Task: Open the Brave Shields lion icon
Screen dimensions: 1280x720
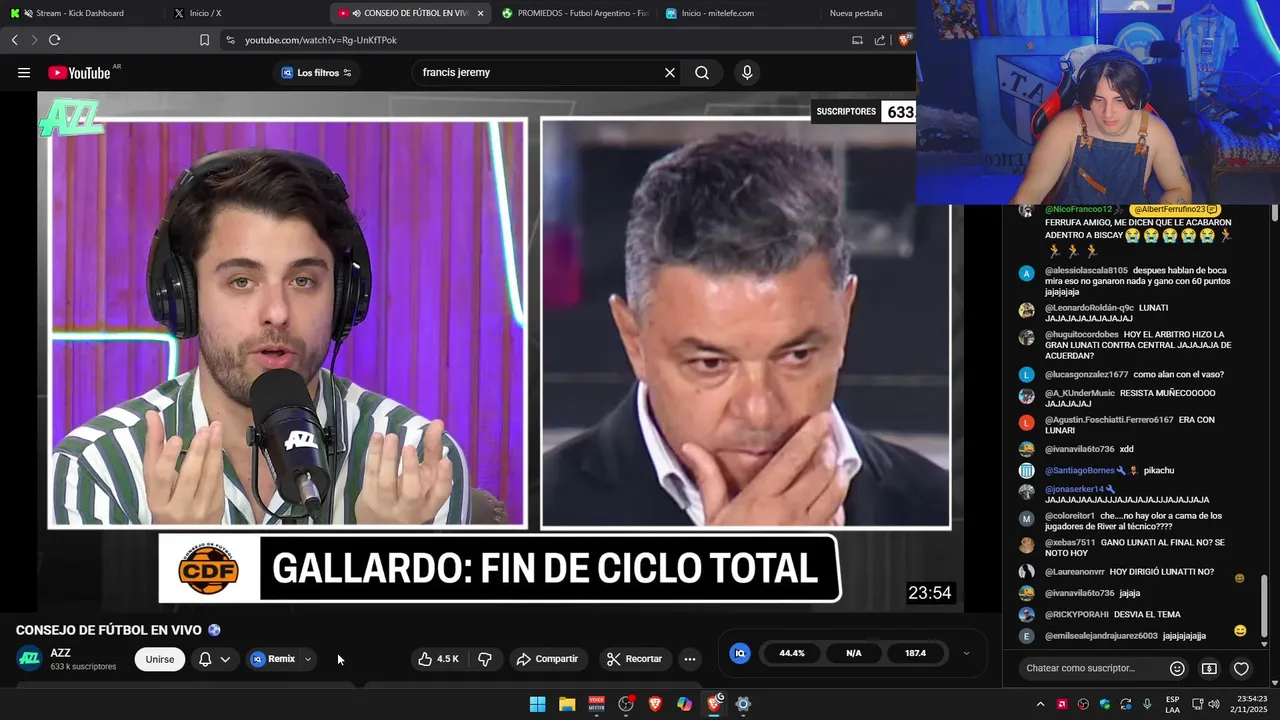Action: point(904,40)
